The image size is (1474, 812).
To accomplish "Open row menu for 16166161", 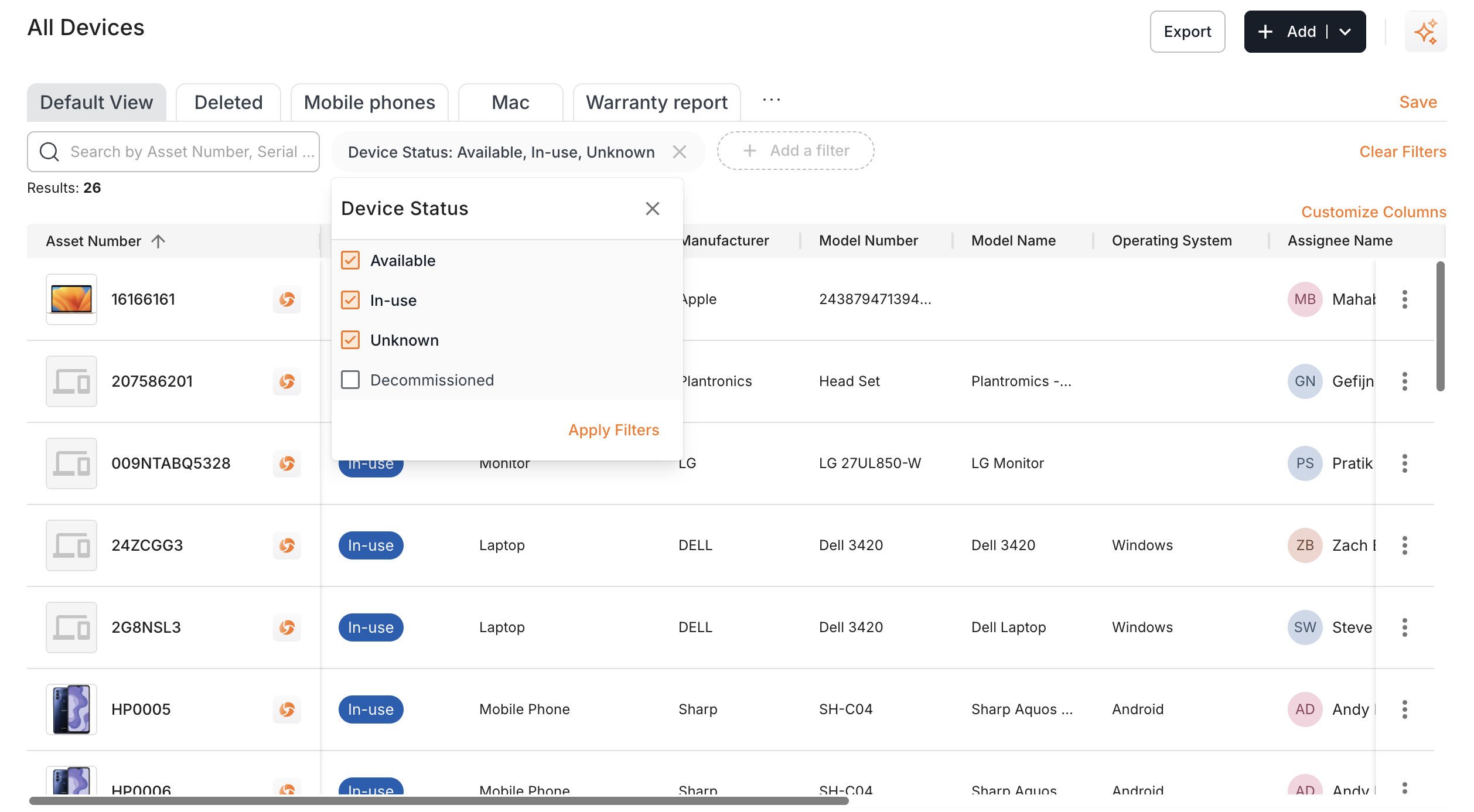I will (x=1404, y=299).
